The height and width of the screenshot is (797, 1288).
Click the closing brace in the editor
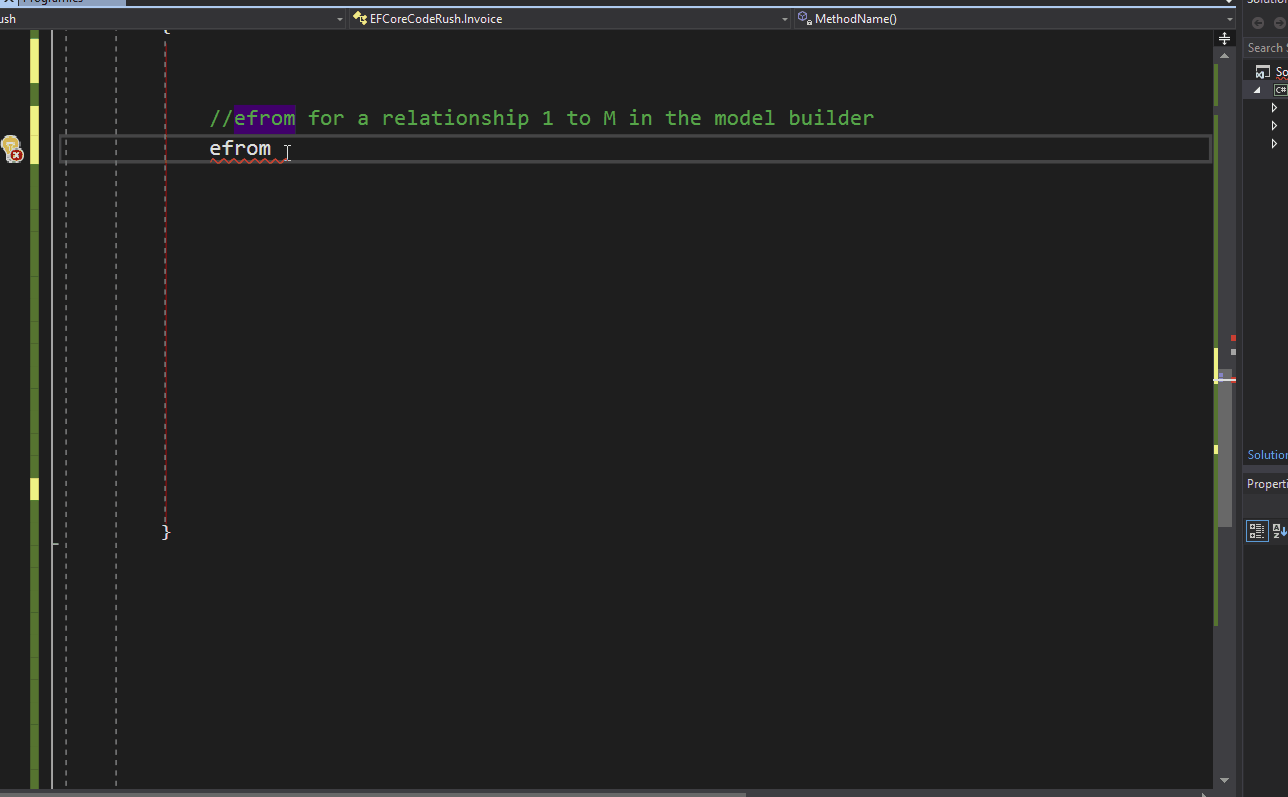coord(166,532)
